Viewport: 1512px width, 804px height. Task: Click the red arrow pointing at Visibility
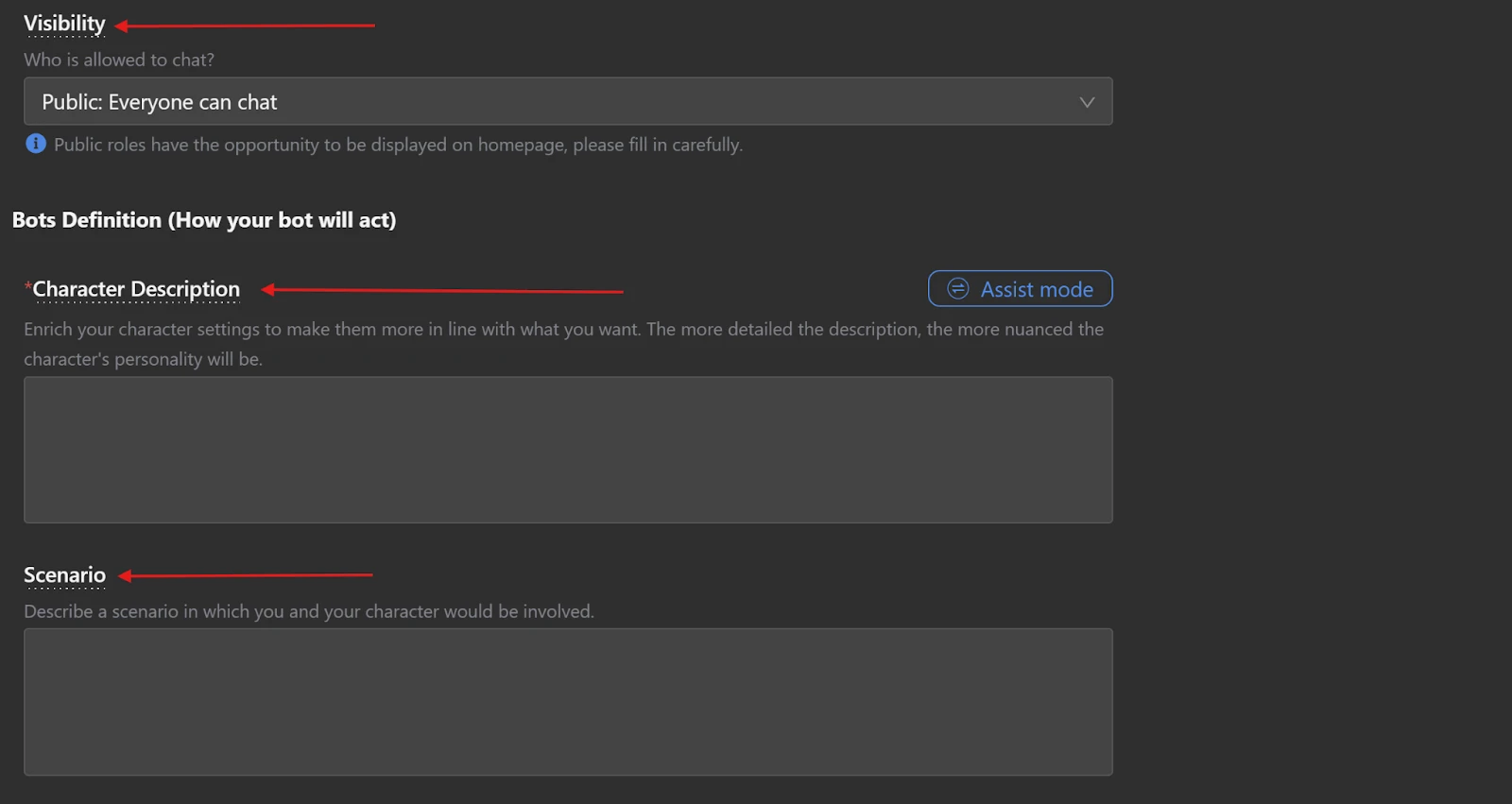tap(246, 26)
